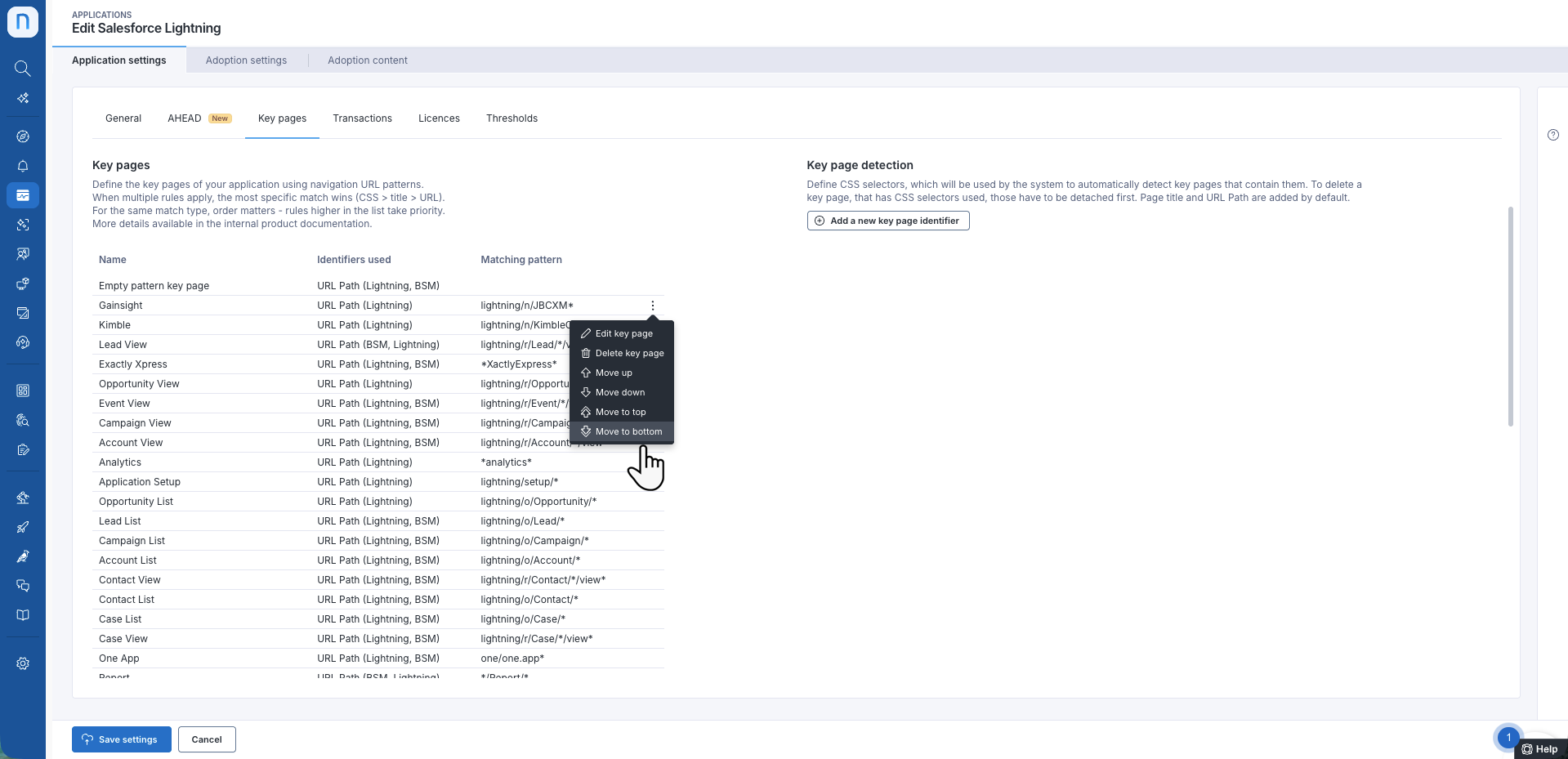
Task: Choose Delete key page from context menu
Action: tap(622, 353)
